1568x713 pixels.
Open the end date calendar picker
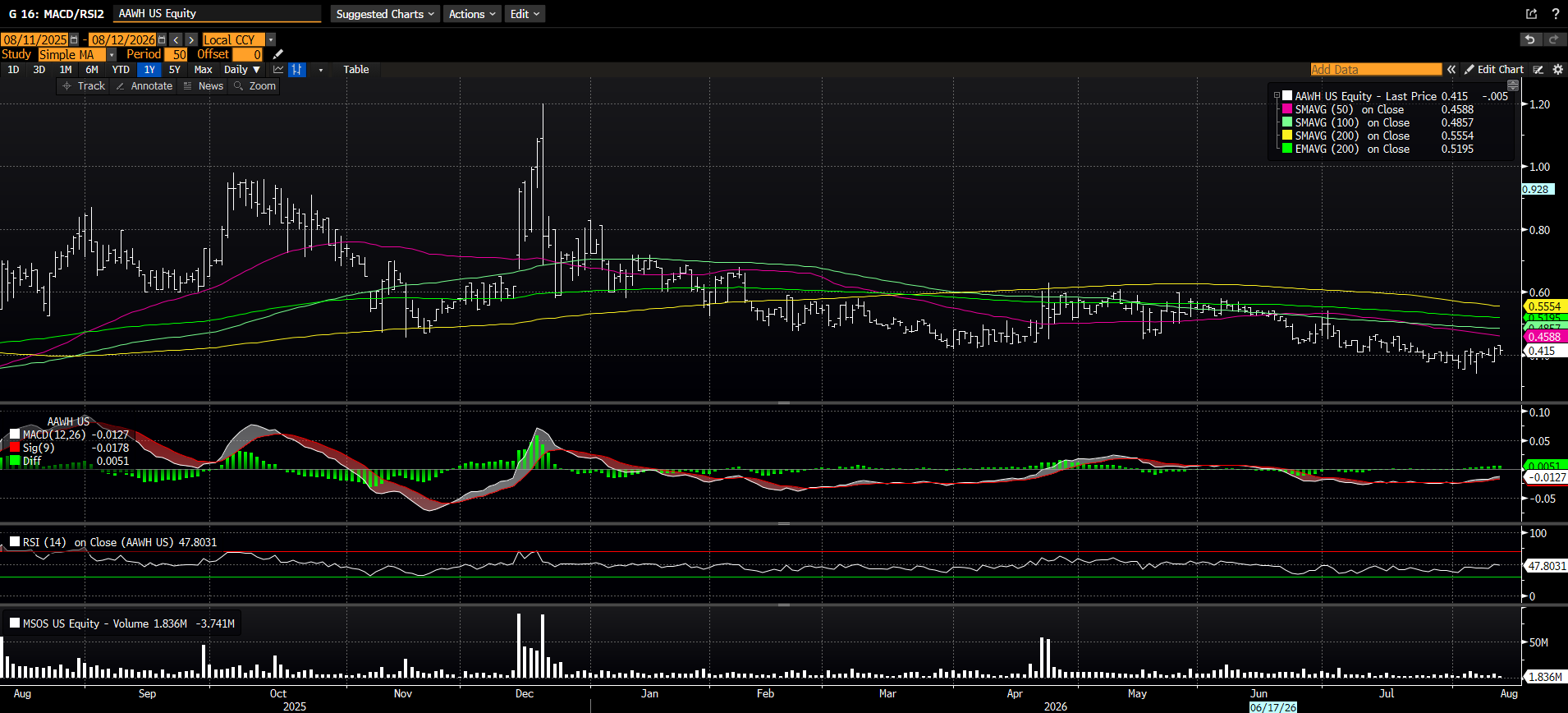tap(162, 39)
